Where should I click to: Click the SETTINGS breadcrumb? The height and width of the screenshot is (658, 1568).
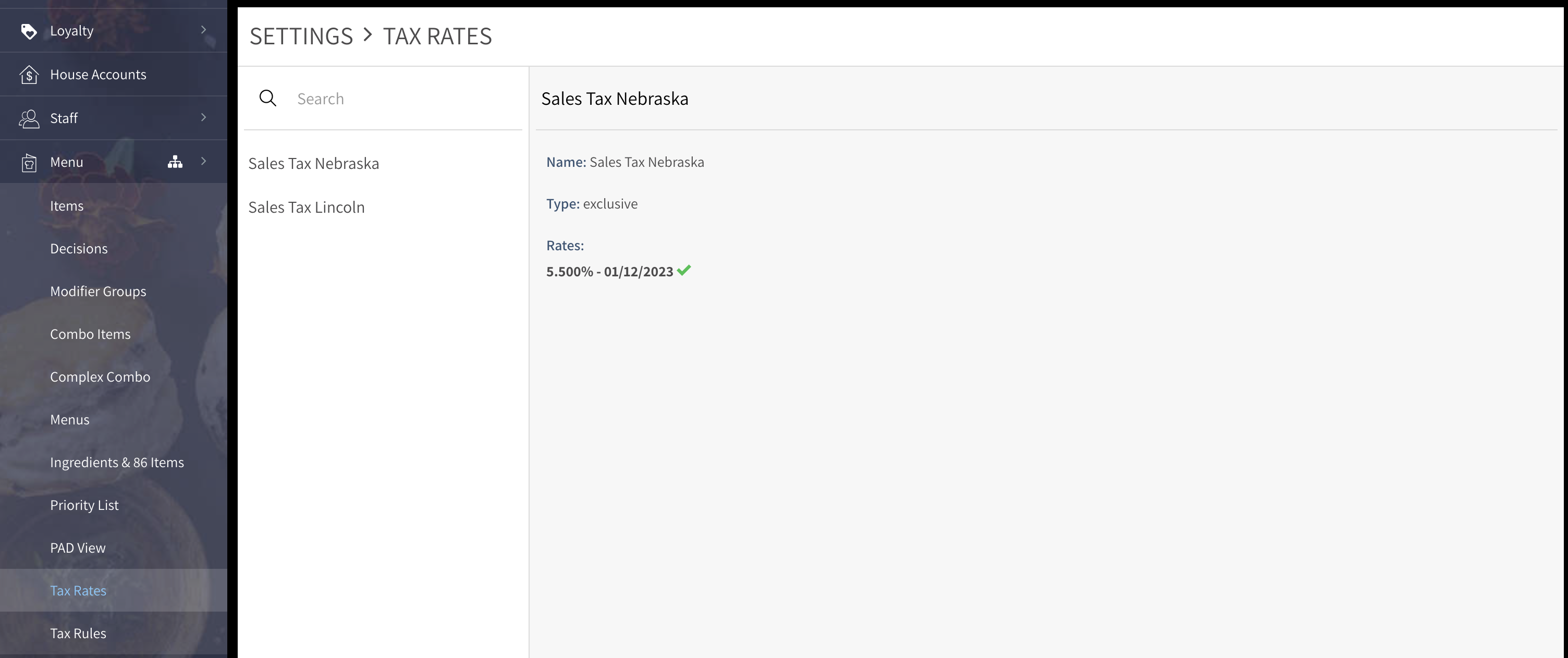pyautogui.click(x=301, y=36)
